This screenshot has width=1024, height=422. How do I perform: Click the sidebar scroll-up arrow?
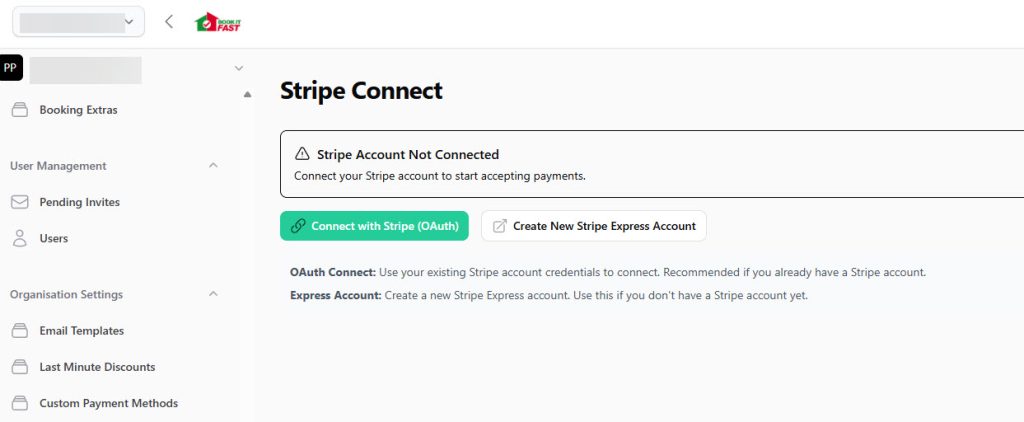(x=247, y=95)
